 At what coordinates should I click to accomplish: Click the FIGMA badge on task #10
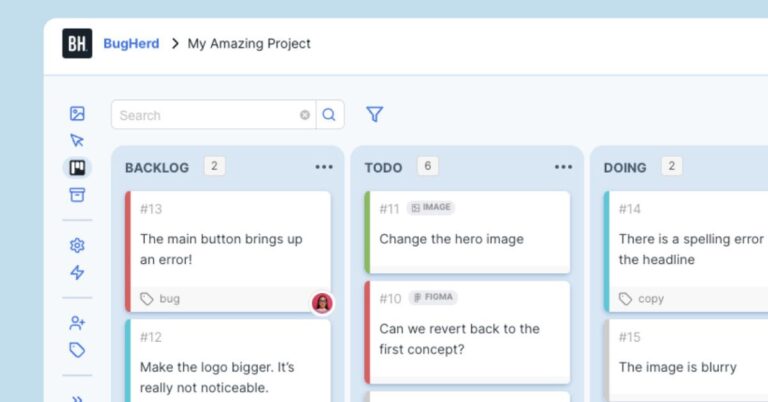(x=433, y=297)
